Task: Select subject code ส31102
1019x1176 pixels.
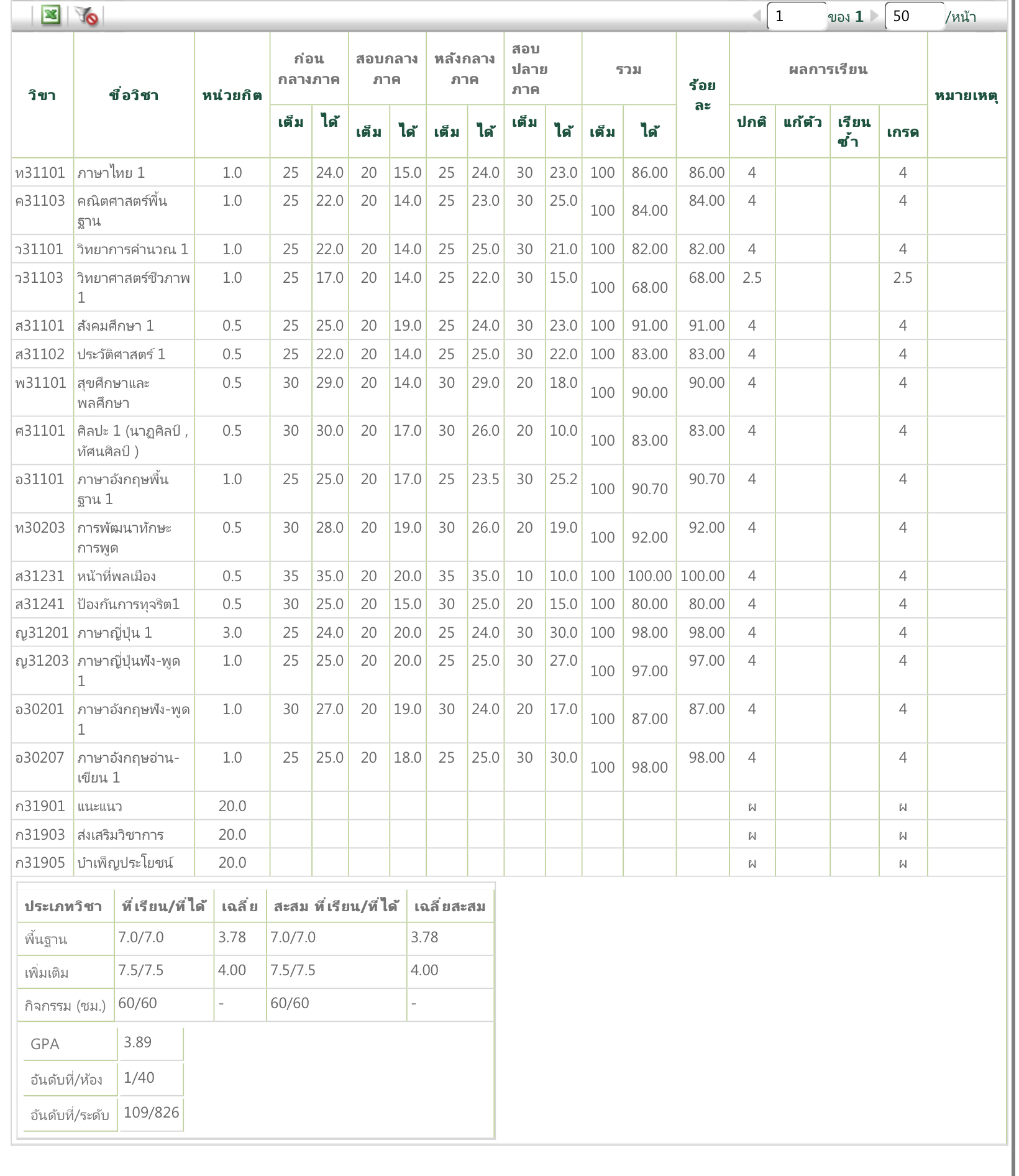Action: coord(40,354)
